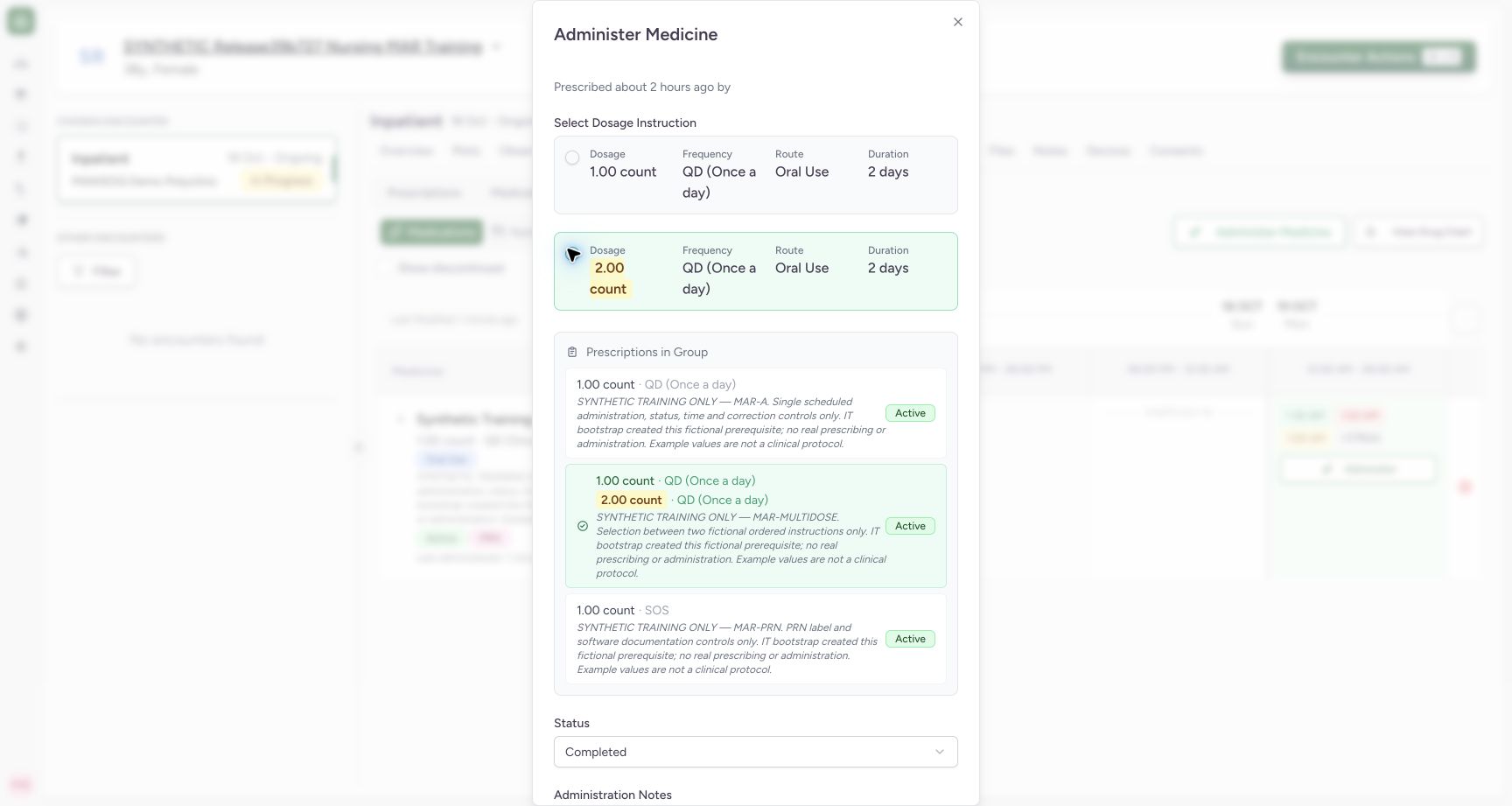The image size is (1512, 806).
Task: Click the MAR-MULTIDOSE prescription description text
Action: 740,545
